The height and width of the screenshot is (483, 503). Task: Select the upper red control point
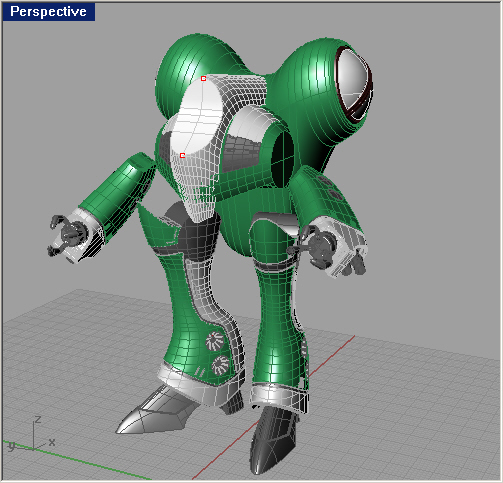pyautogui.click(x=203, y=79)
